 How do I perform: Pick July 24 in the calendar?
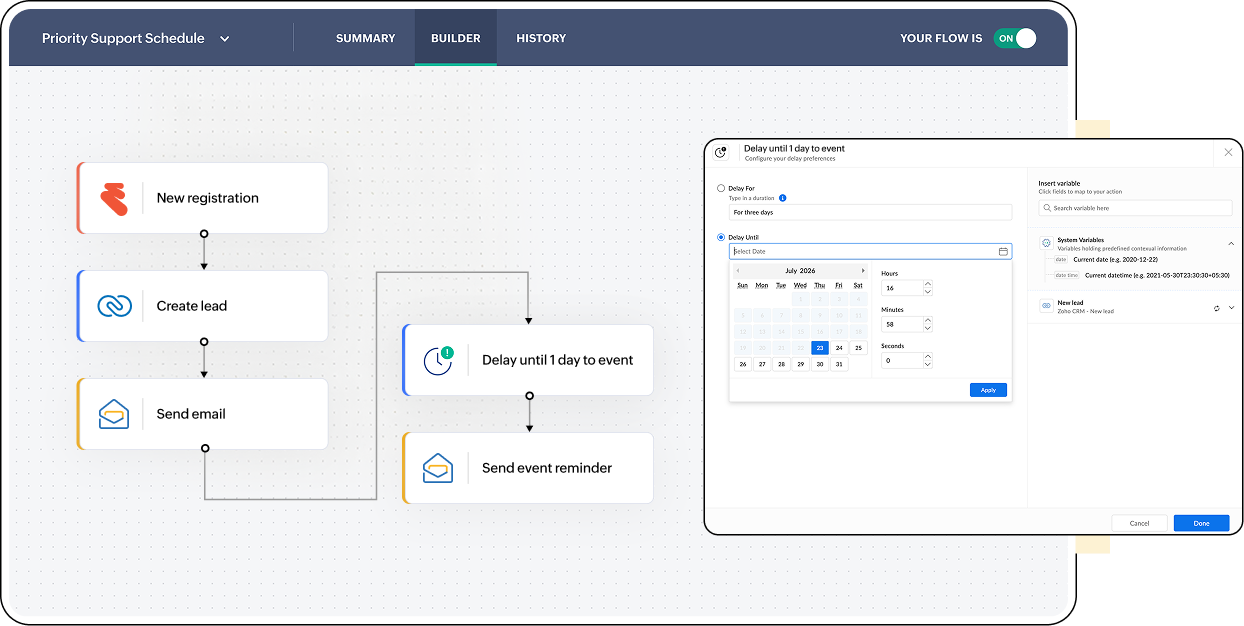point(839,348)
